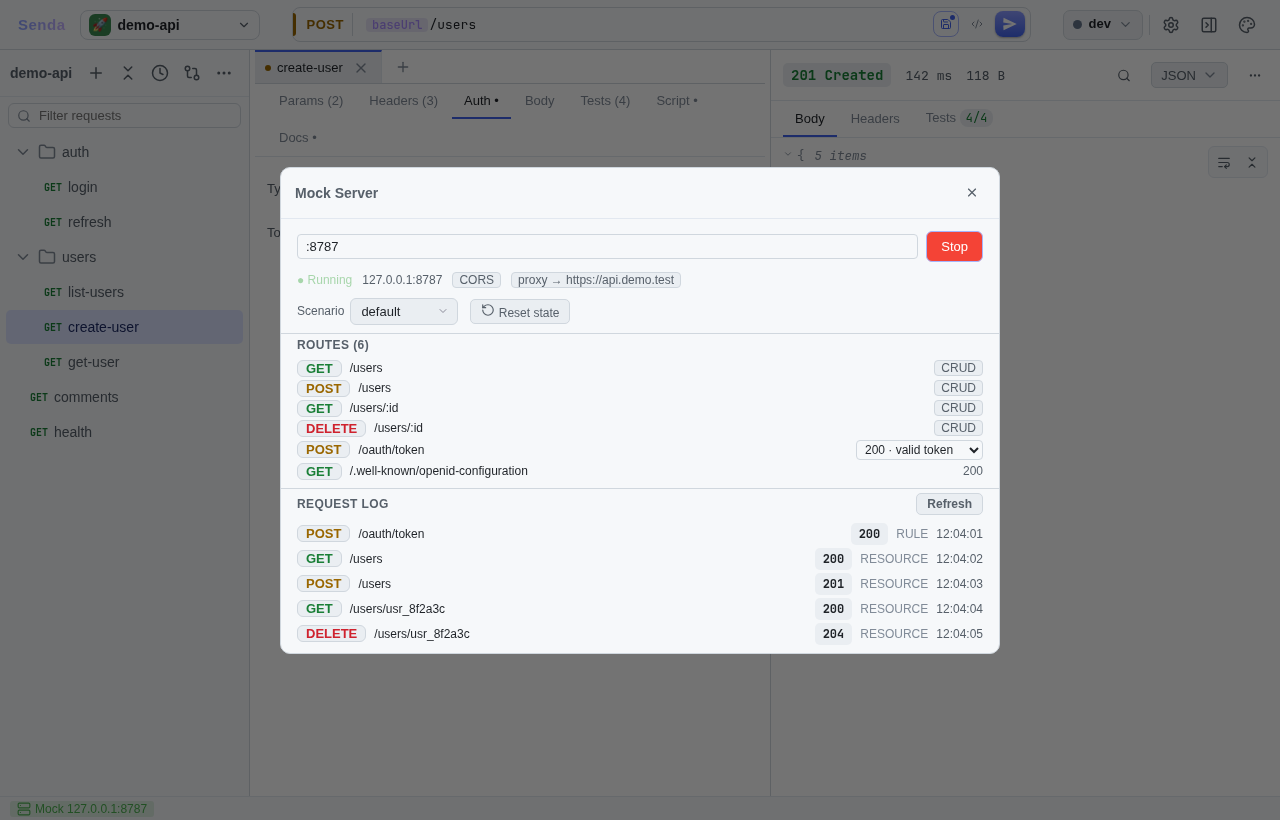Click the users folder icon
1280x820 pixels.
pyautogui.click(x=47, y=257)
